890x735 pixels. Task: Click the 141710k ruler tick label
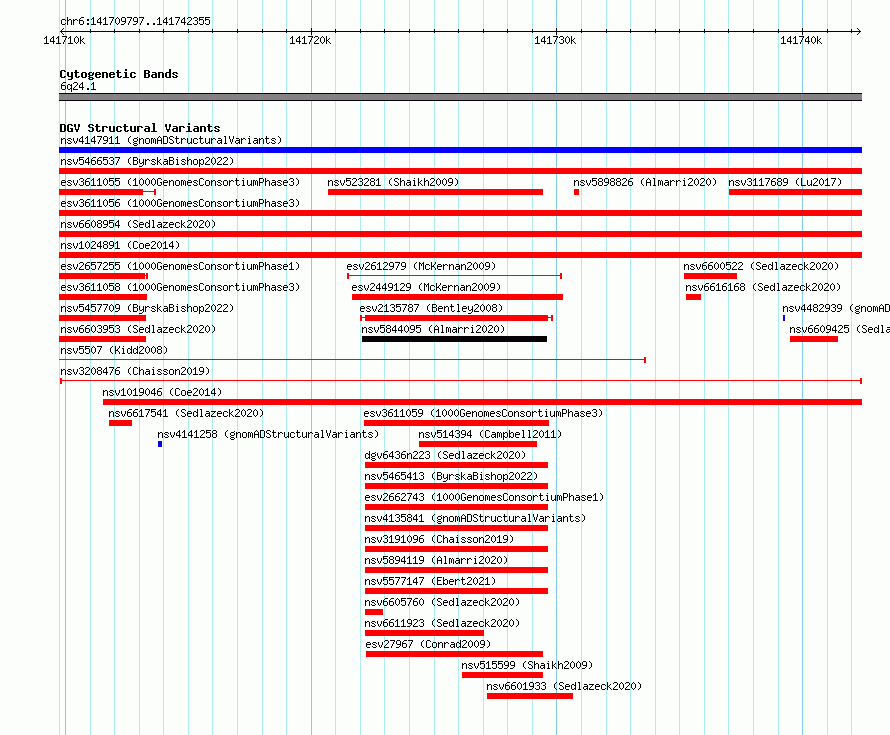click(x=64, y=40)
